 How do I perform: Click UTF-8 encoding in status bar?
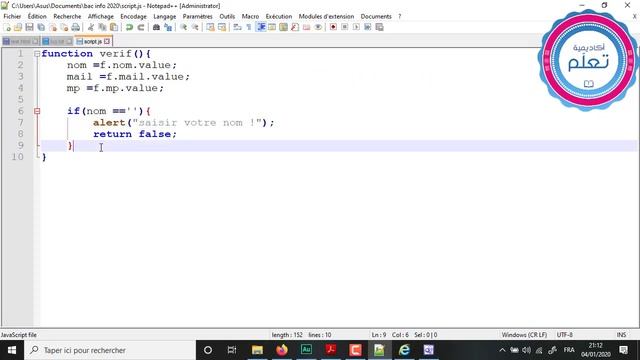pyautogui.click(x=565, y=335)
